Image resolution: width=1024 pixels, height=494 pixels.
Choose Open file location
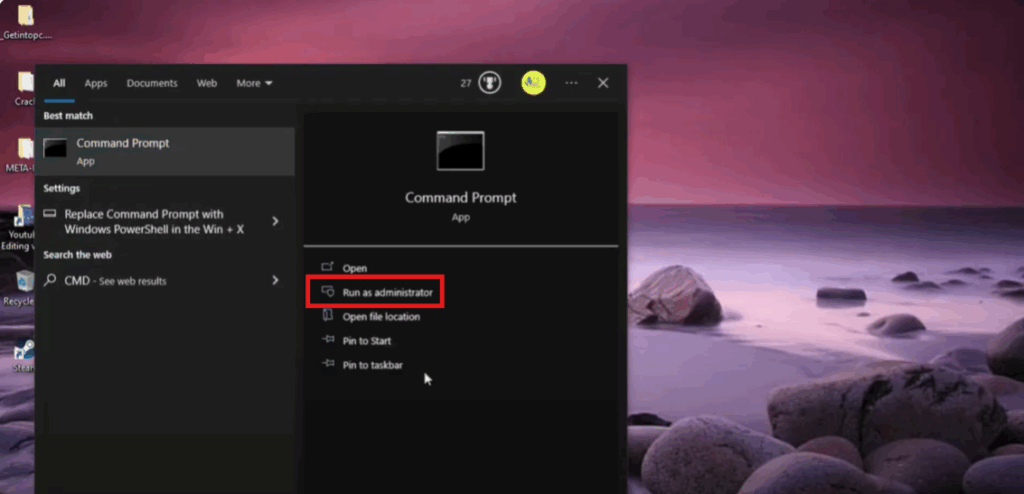(381, 317)
